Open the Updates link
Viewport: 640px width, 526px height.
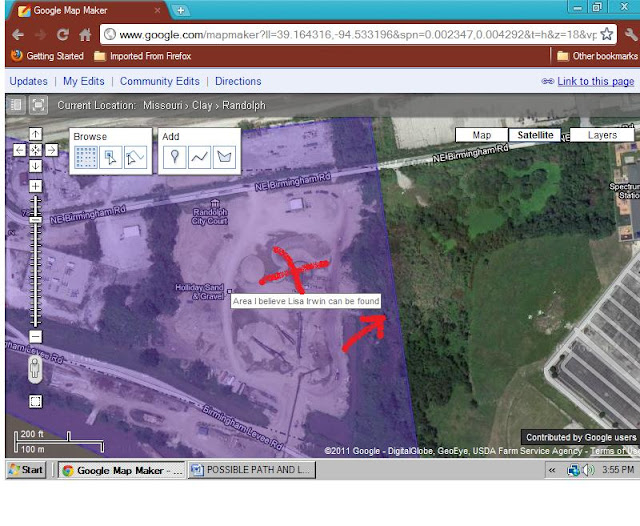[29, 81]
